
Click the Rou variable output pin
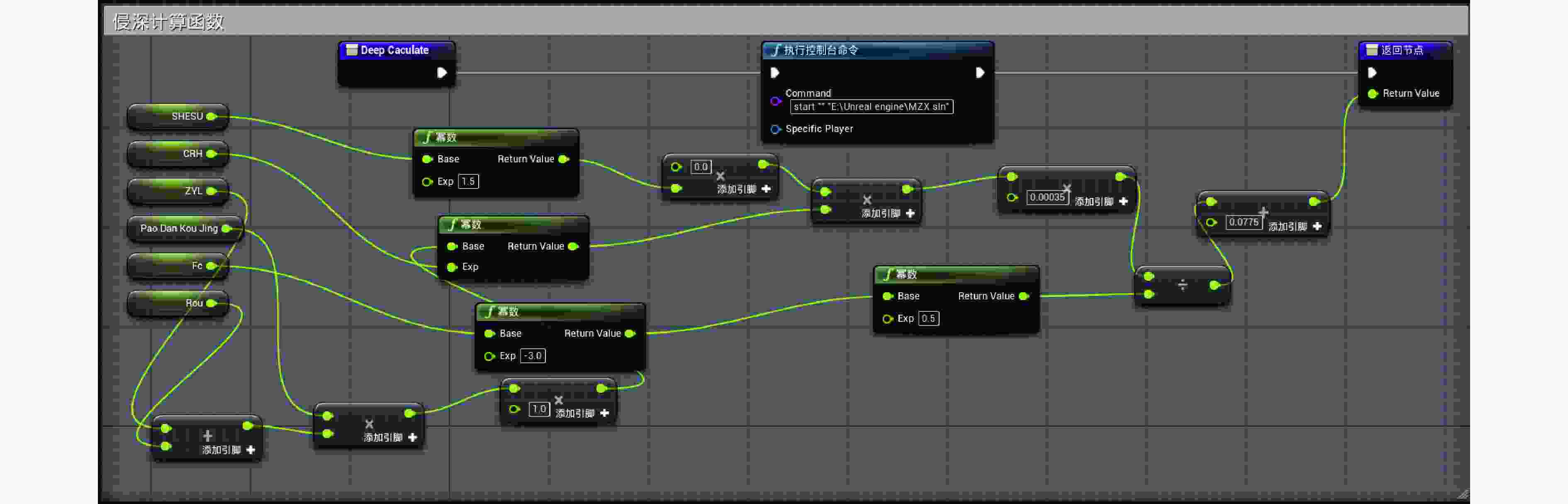211,303
